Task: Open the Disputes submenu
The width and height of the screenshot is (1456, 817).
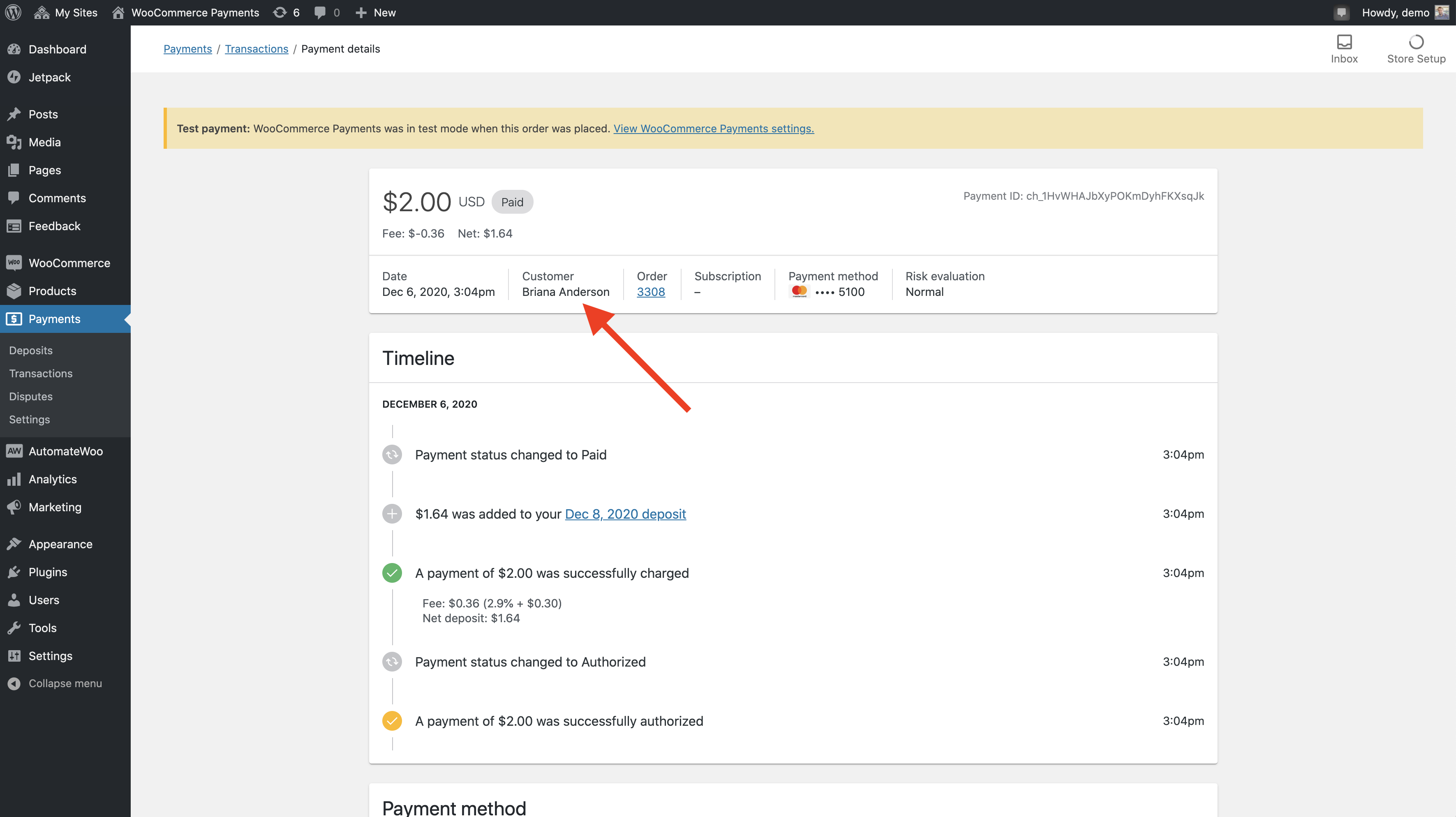Action: coord(30,396)
